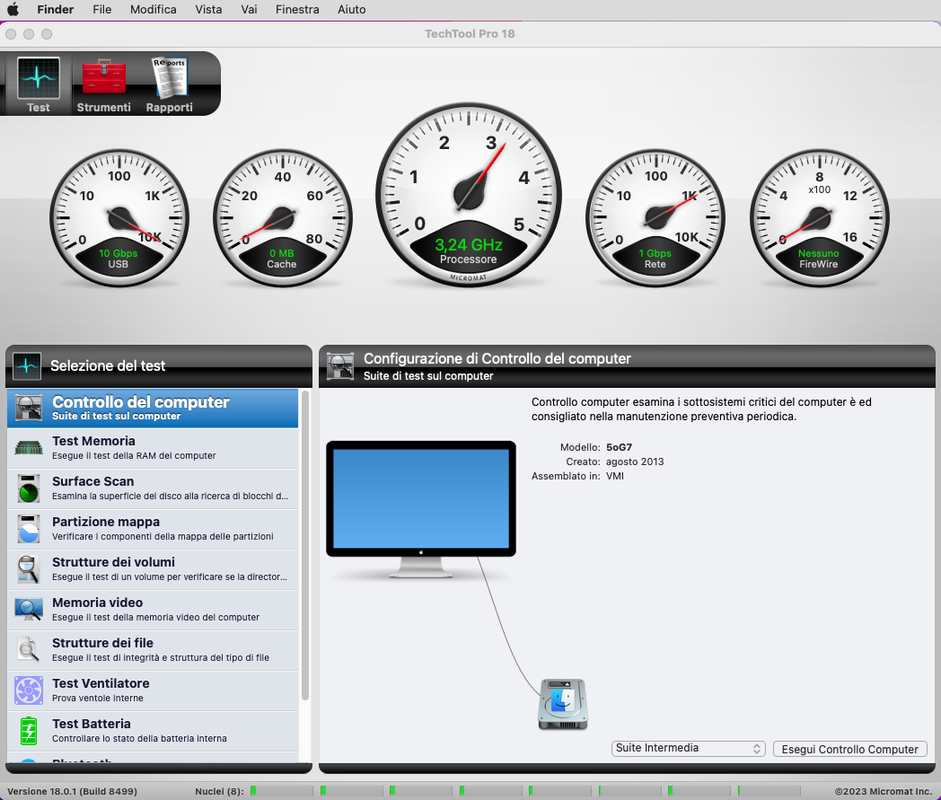The height and width of the screenshot is (800, 941).
Task: Click the Selezione del test header icon
Action: coord(27,366)
